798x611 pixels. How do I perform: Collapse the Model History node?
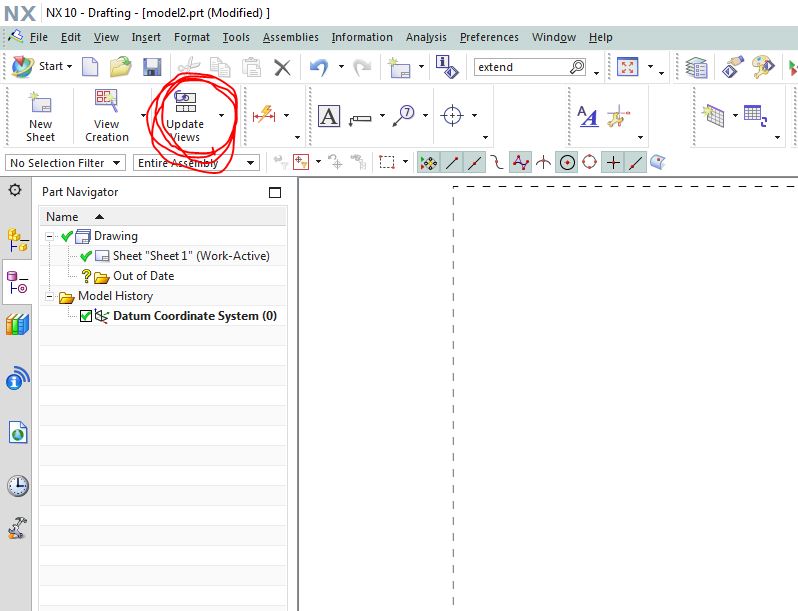(49, 296)
